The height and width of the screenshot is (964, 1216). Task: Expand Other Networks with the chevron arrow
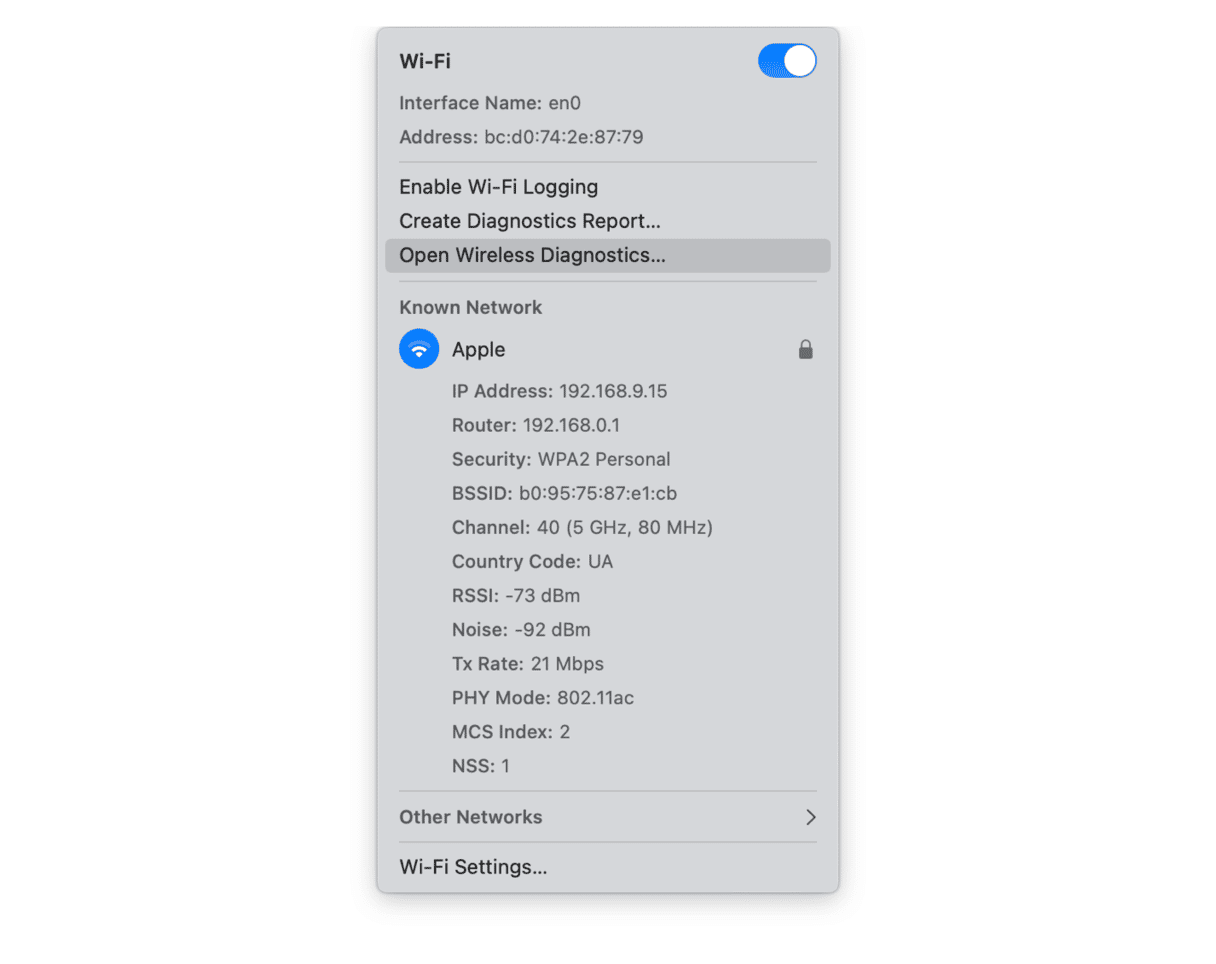coord(810,817)
